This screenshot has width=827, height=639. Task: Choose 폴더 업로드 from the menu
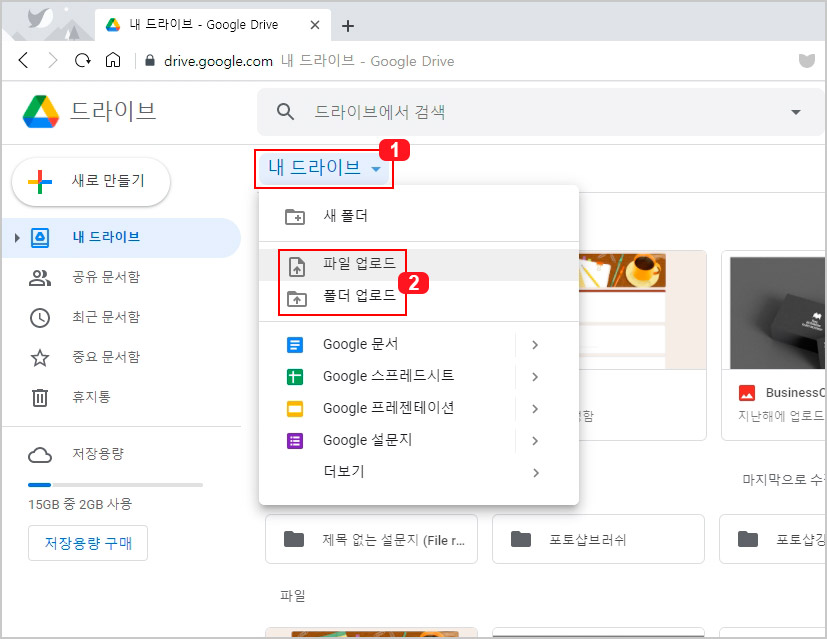coord(419,297)
